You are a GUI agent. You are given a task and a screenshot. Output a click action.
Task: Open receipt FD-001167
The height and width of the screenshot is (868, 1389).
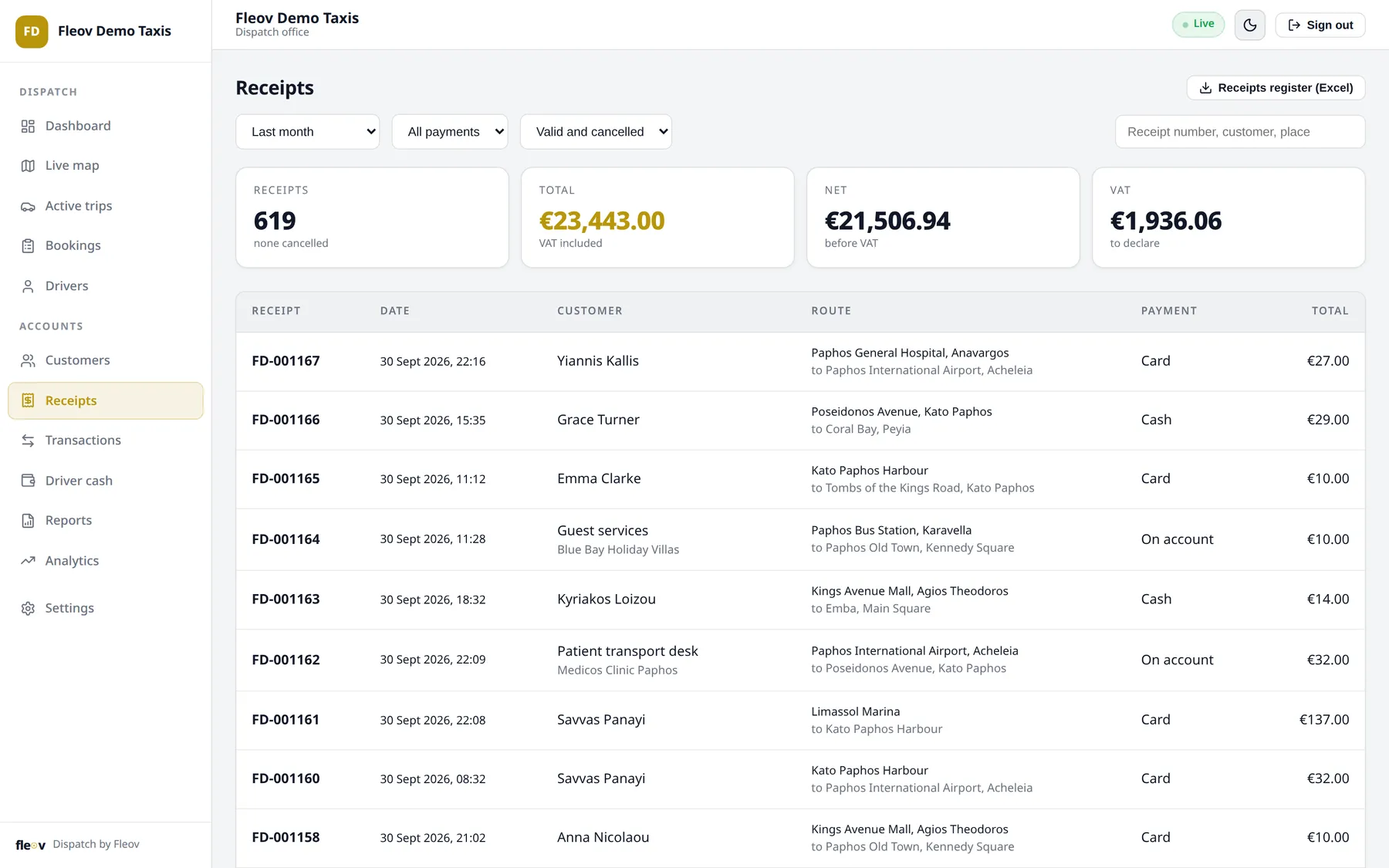point(286,361)
